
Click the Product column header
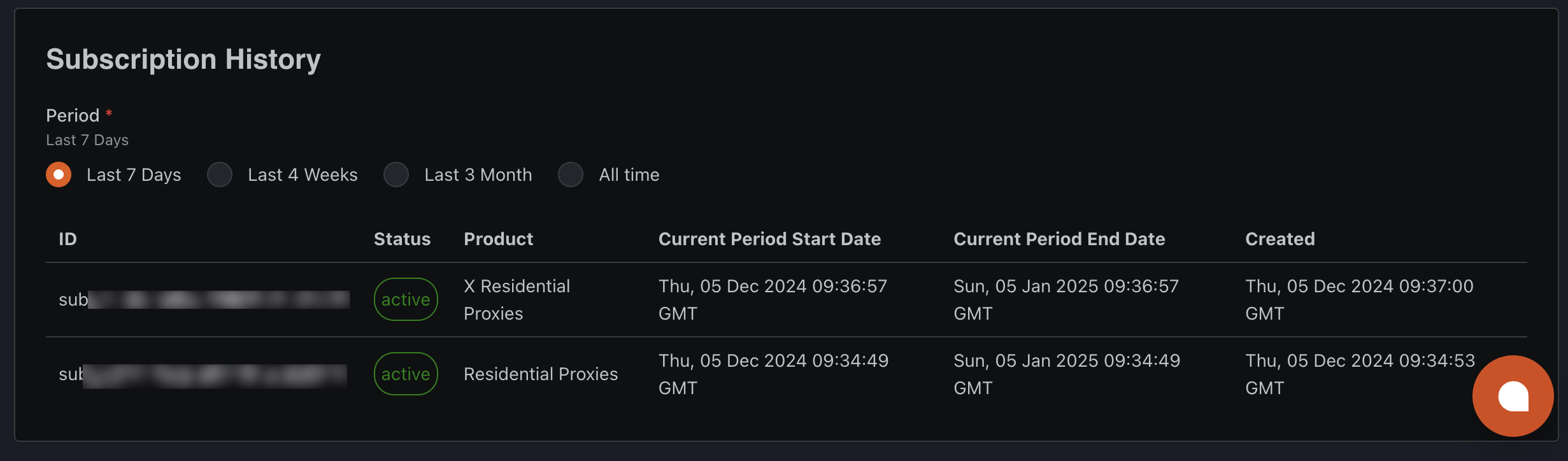[x=498, y=239]
